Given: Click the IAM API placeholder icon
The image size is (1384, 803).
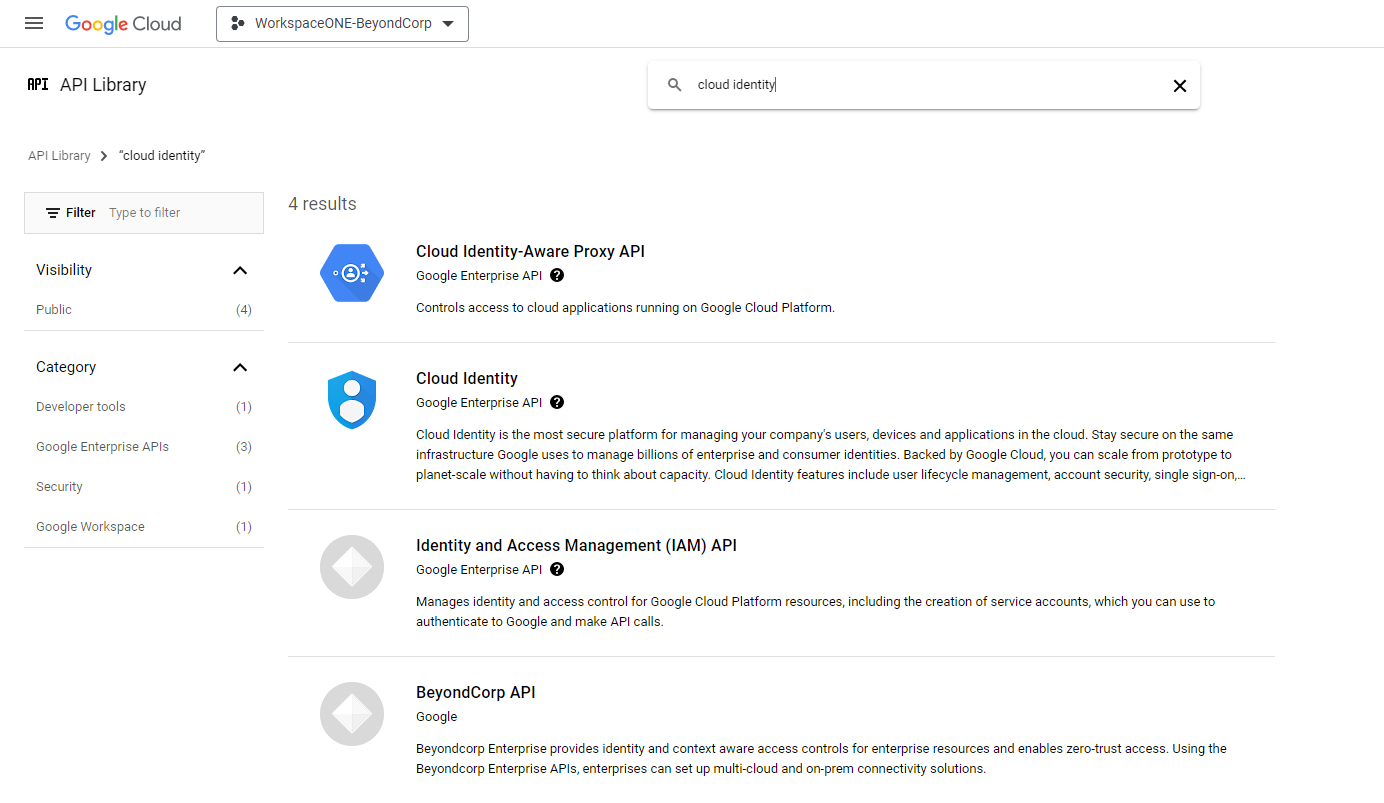Looking at the screenshot, I should click(x=351, y=567).
